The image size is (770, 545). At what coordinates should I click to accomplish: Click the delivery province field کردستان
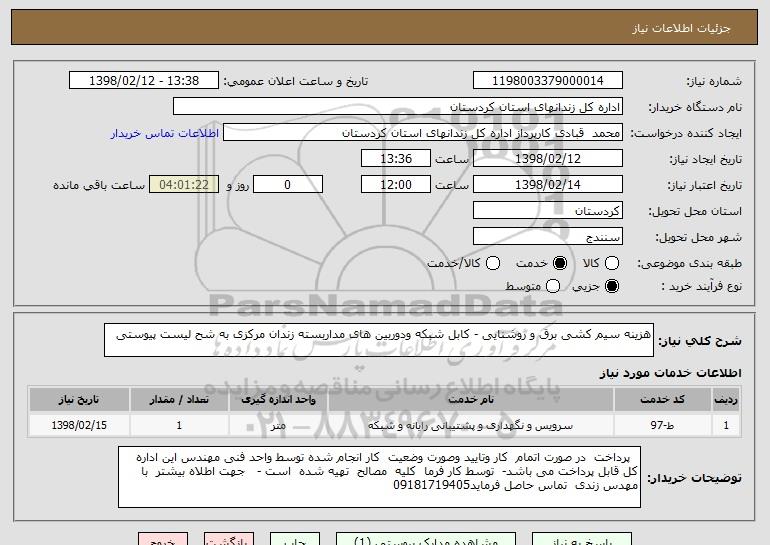tap(548, 211)
